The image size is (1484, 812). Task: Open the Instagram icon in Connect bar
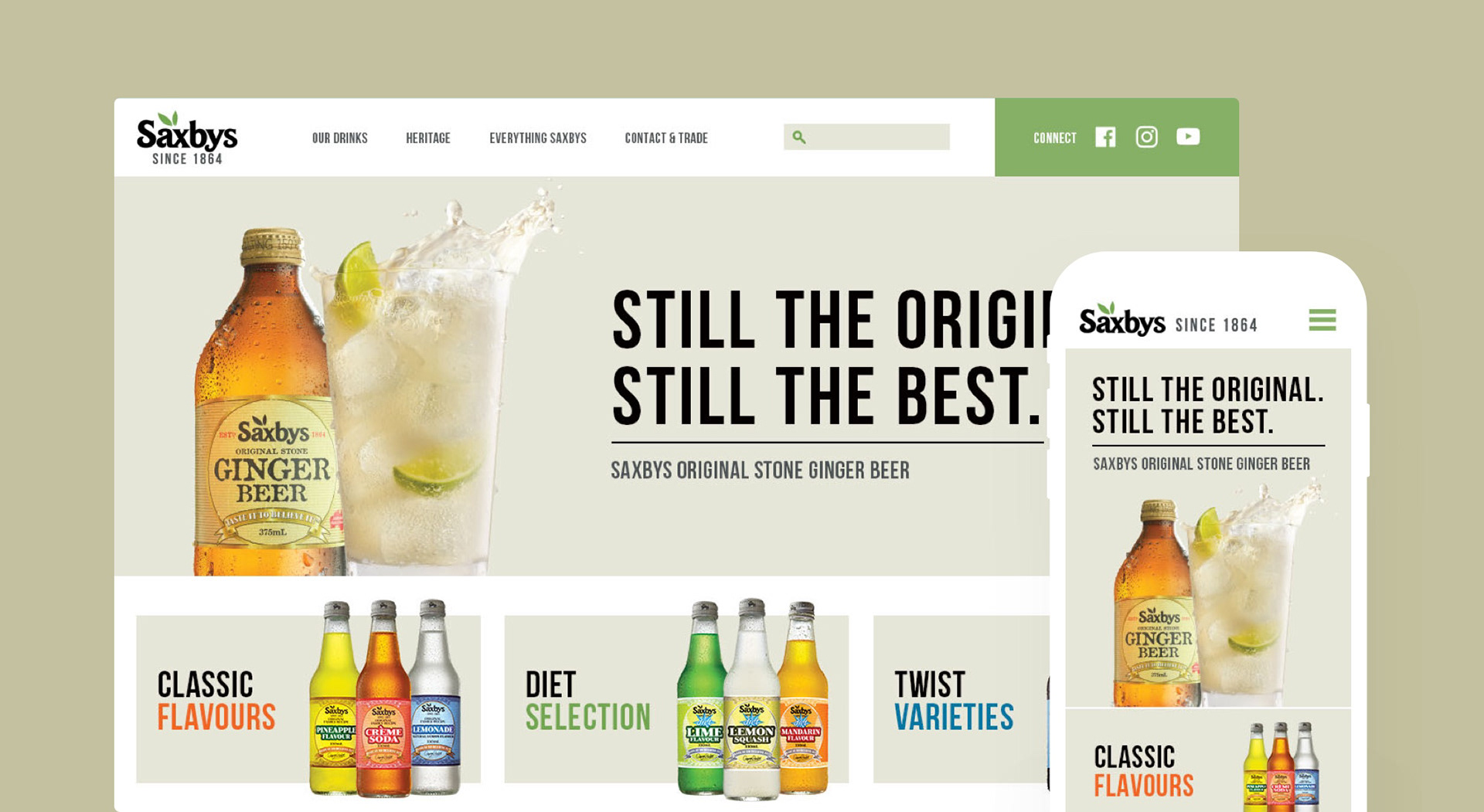pos(1146,137)
